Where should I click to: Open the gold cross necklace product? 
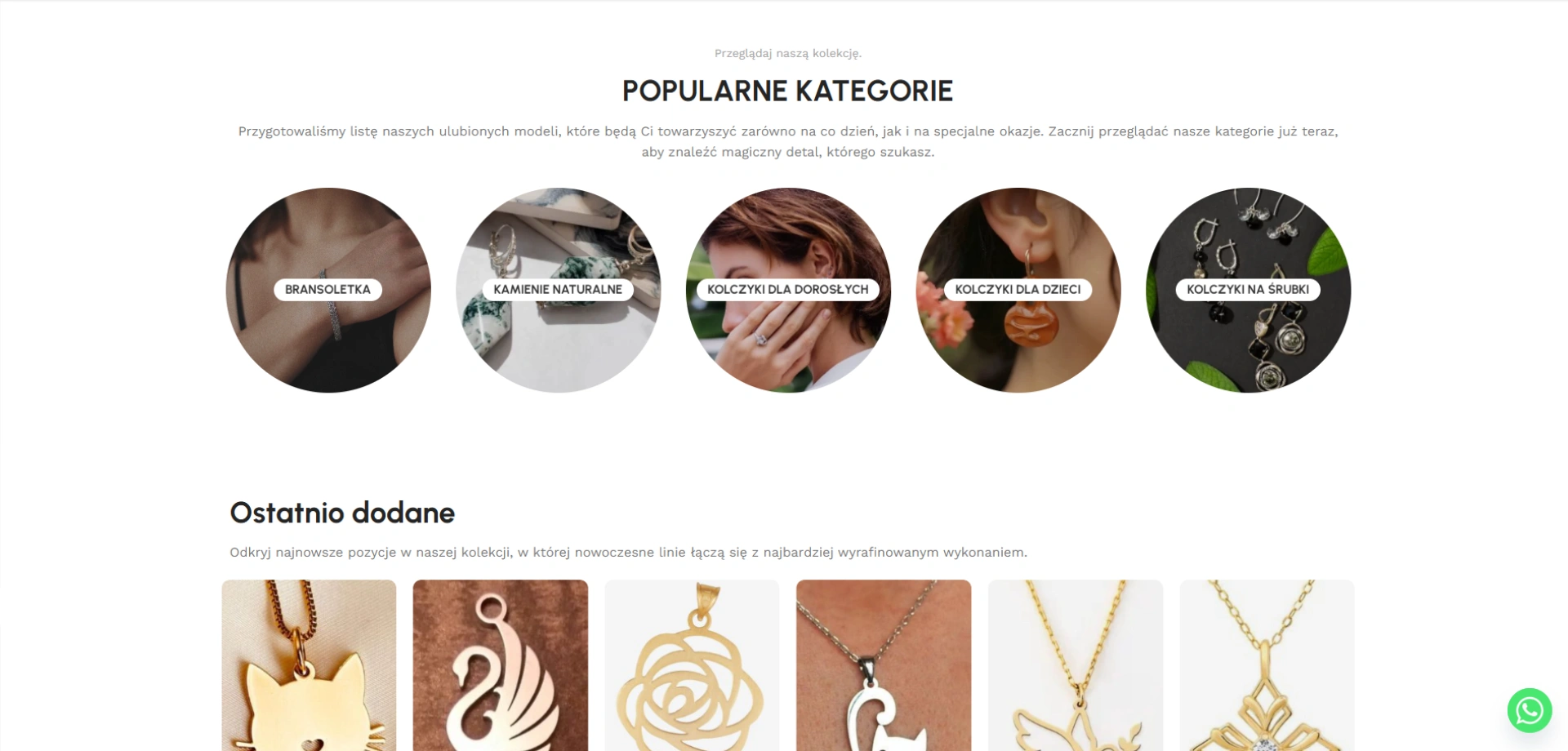(1267, 665)
